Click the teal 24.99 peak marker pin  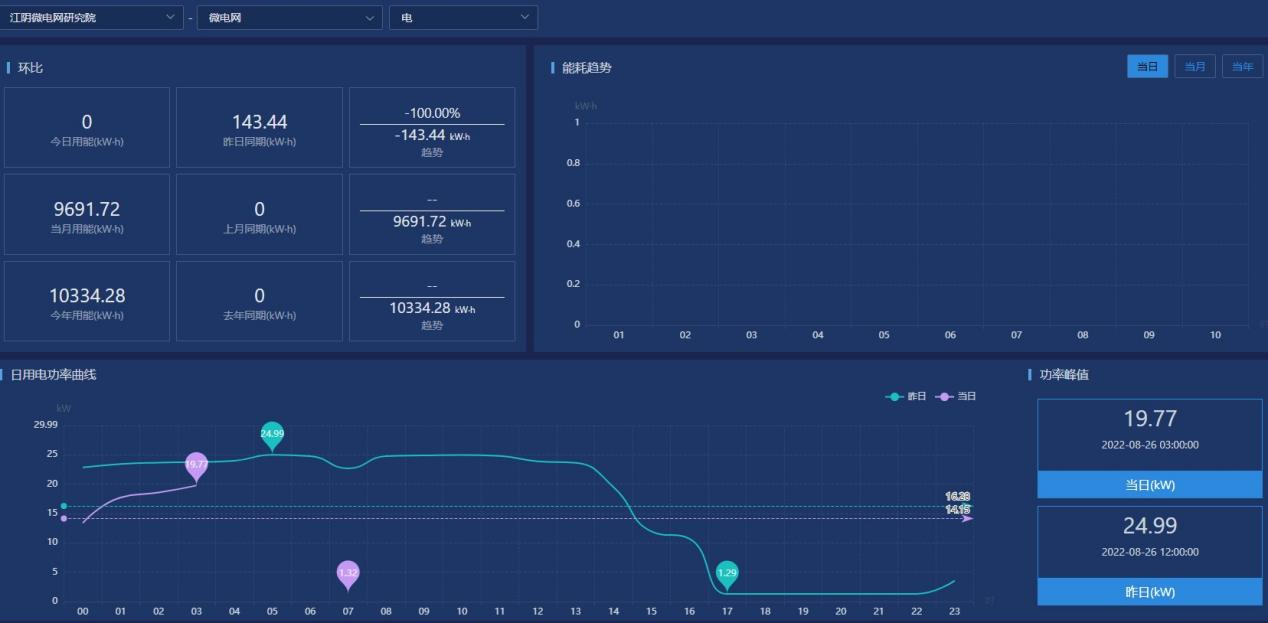271,434
